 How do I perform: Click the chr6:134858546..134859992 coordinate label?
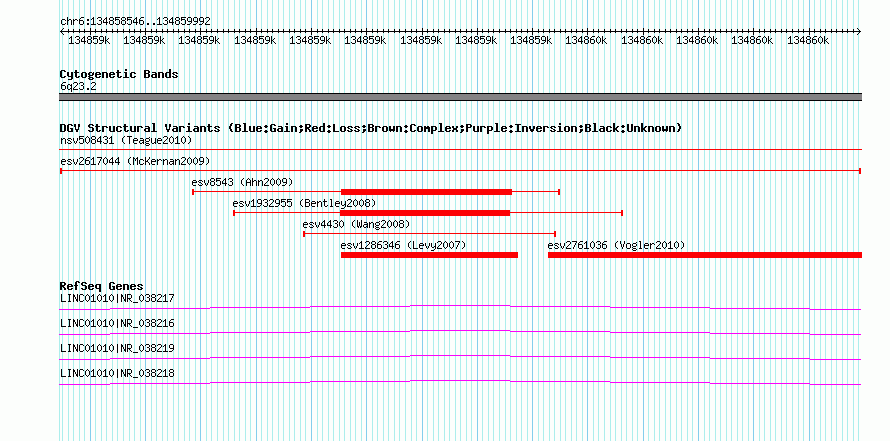[x=135, y=21]
